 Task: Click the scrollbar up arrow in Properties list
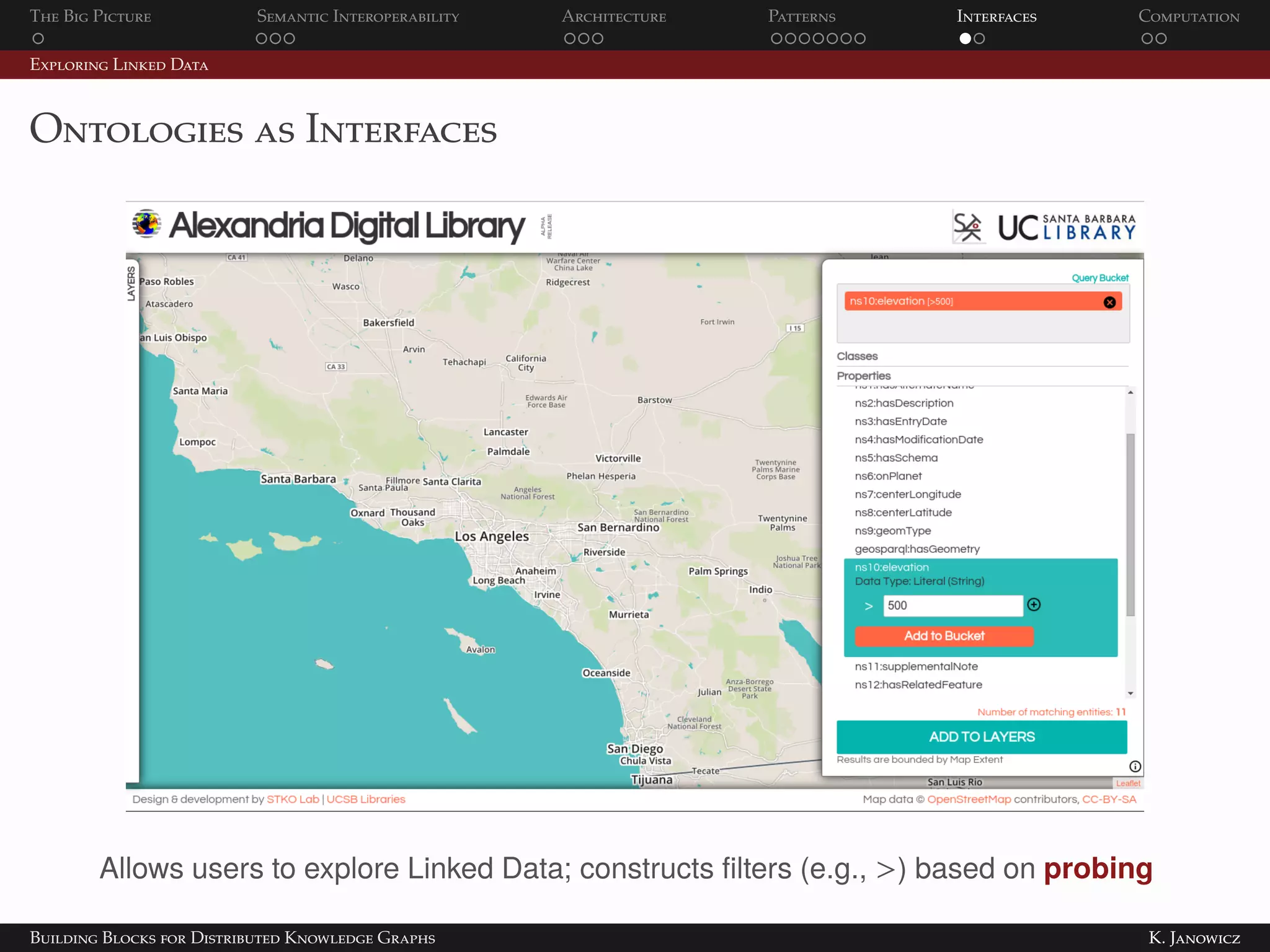point(1130,392)
